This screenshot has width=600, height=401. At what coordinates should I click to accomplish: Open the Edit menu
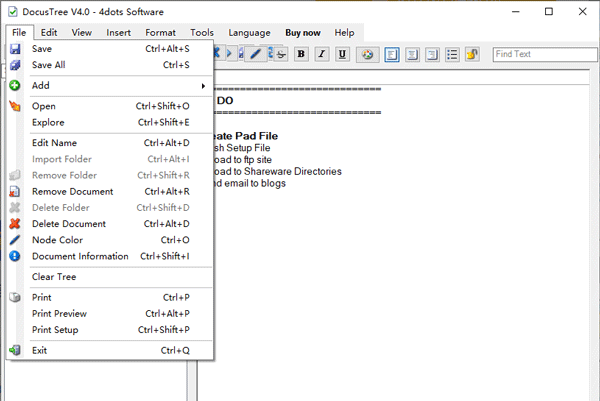(x=49, y=33)
